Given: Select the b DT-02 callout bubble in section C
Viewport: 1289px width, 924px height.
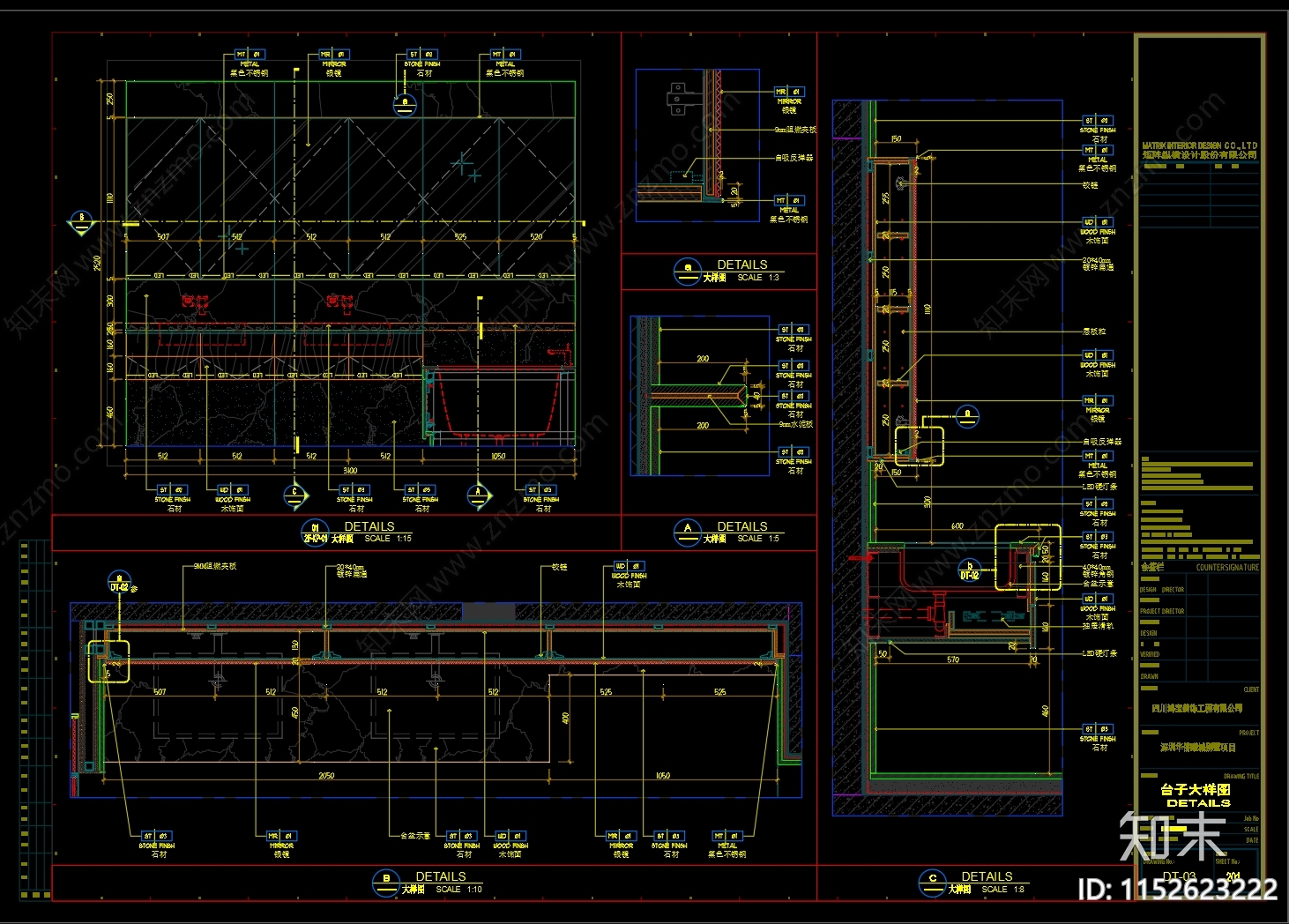Looking at the screenshot, I should pyautogui.click(x=969, y=570).
